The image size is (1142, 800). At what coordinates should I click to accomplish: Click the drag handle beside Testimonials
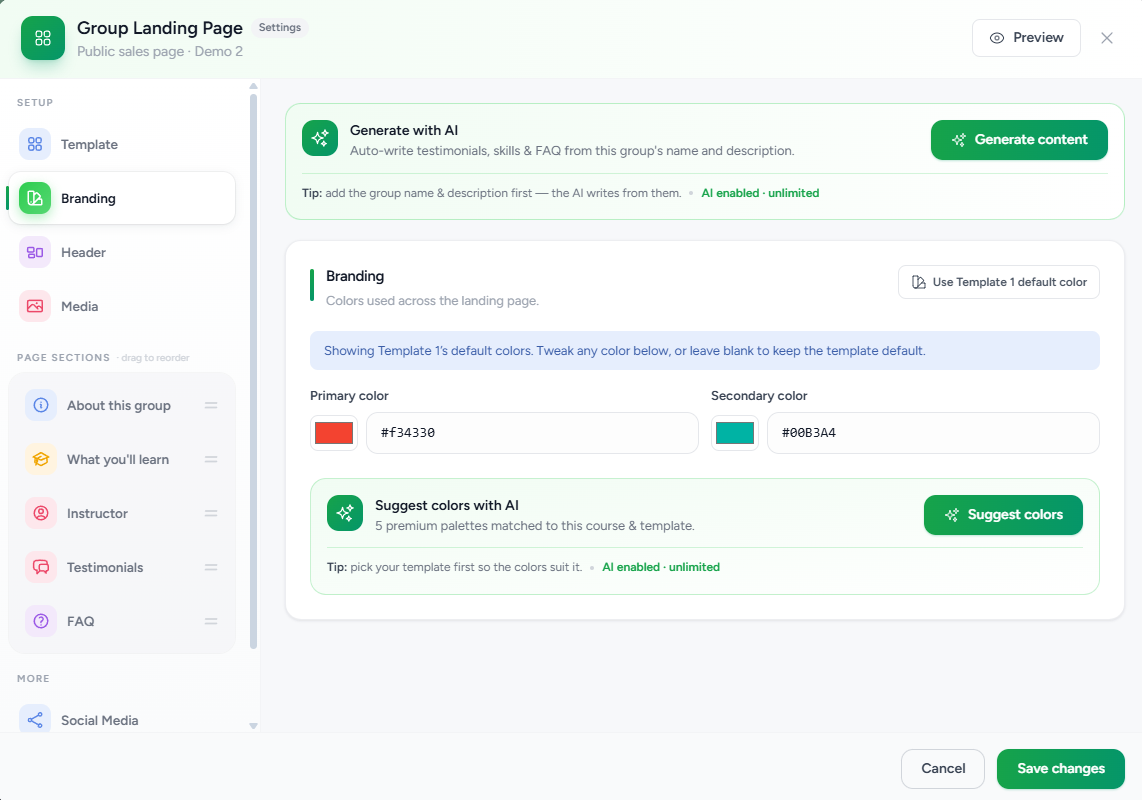click(x=211, y=567)
